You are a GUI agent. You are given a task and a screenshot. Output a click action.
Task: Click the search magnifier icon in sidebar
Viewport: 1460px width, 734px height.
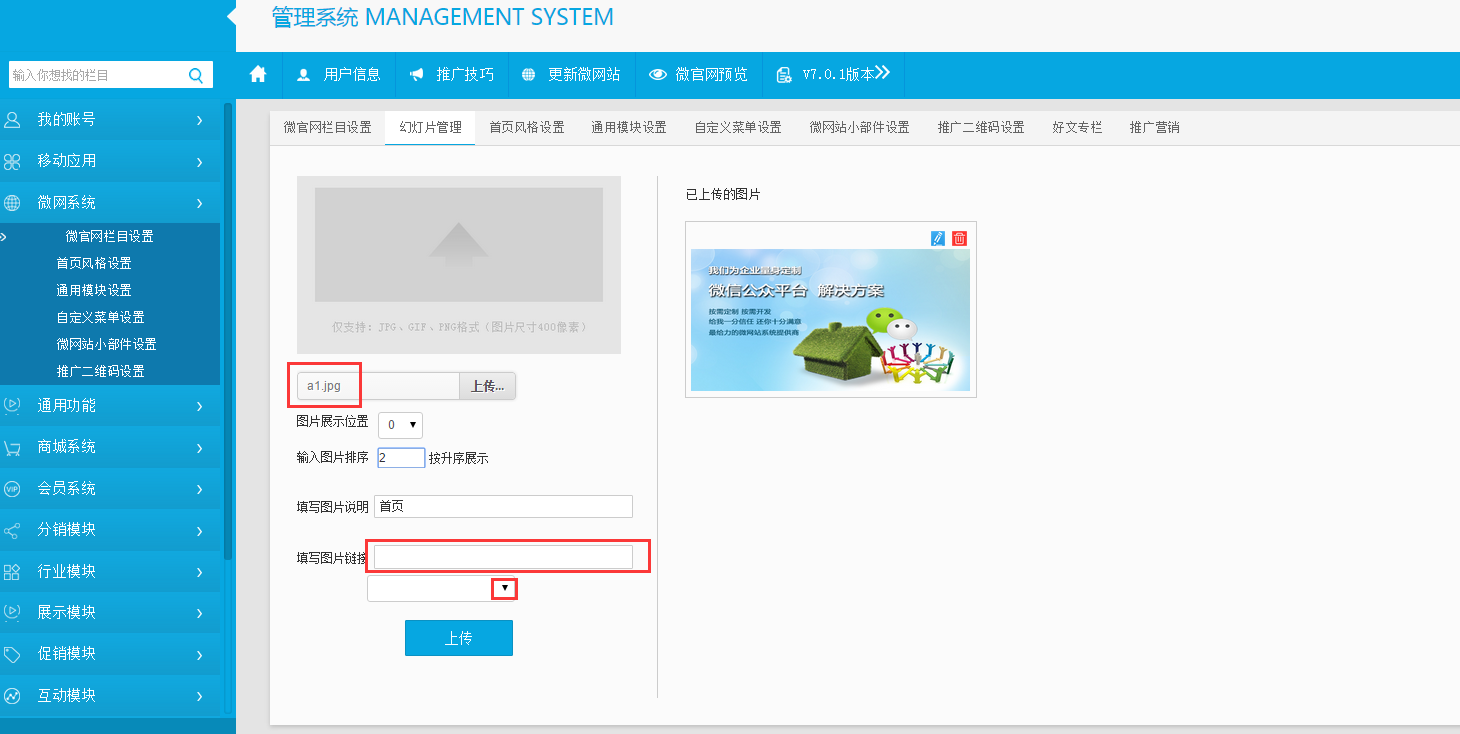tap(195, 75)
